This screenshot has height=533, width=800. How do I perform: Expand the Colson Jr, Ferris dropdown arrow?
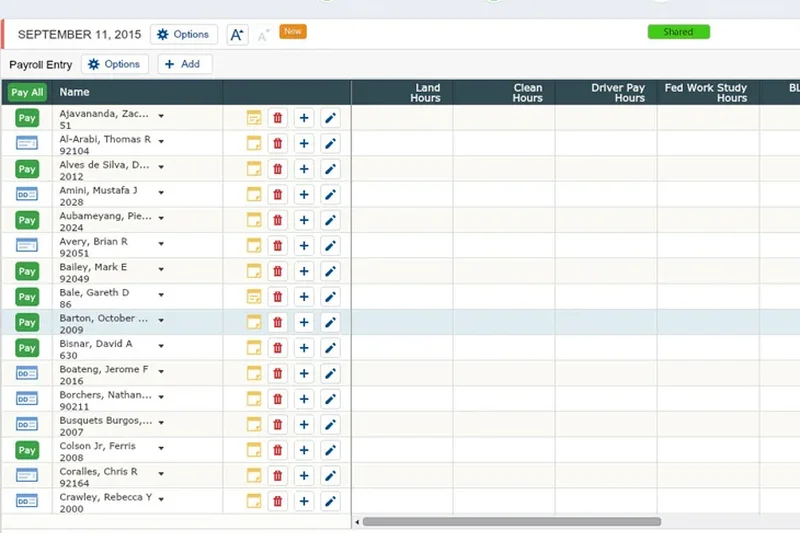161,448
